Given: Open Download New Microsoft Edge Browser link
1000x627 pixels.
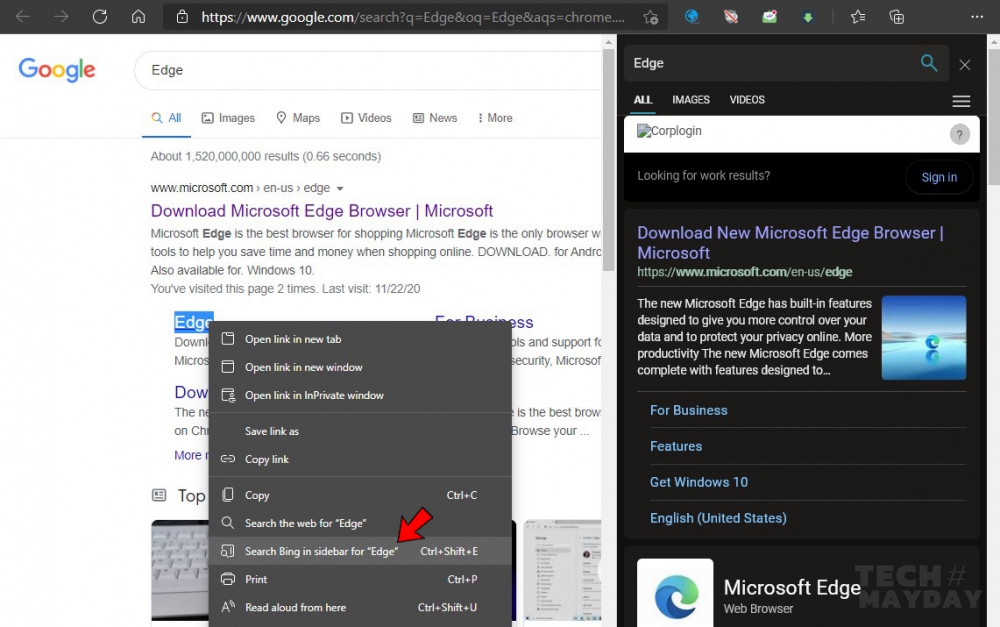Looking at the screenshot, I should click(790, 243).
